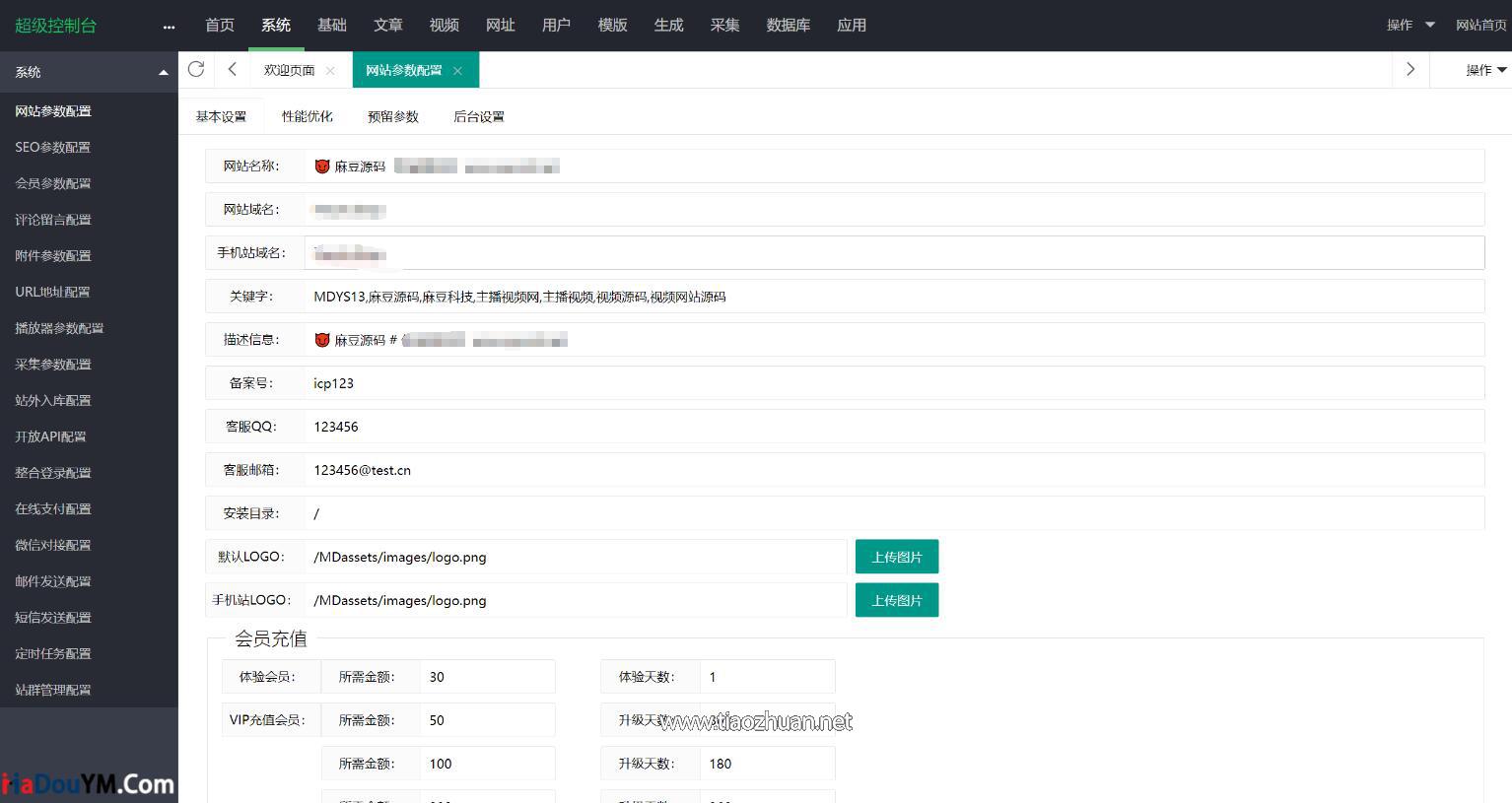Open 采集参数配置 in the sidebar
The width and height of the screenshot is (1512, 803).
pos(53,364)
